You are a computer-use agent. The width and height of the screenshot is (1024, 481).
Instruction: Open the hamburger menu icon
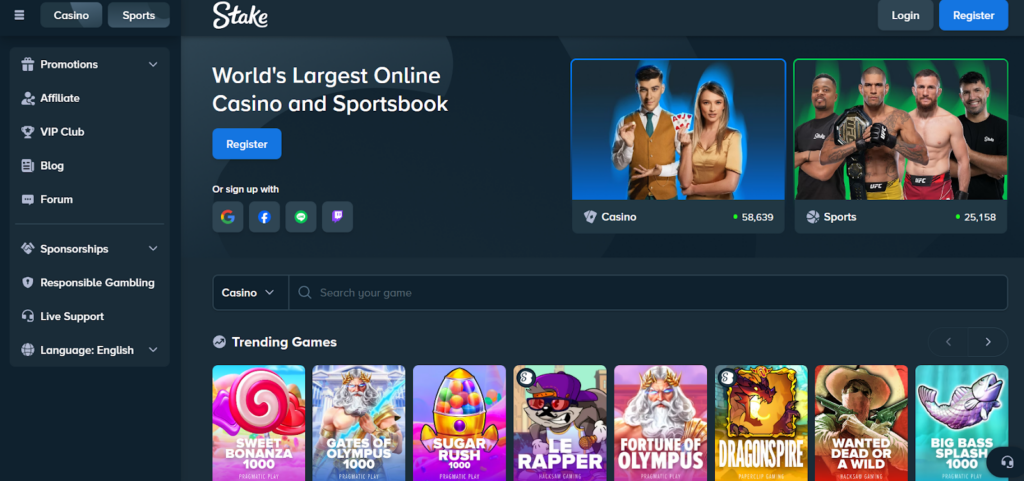click(19, 15)
